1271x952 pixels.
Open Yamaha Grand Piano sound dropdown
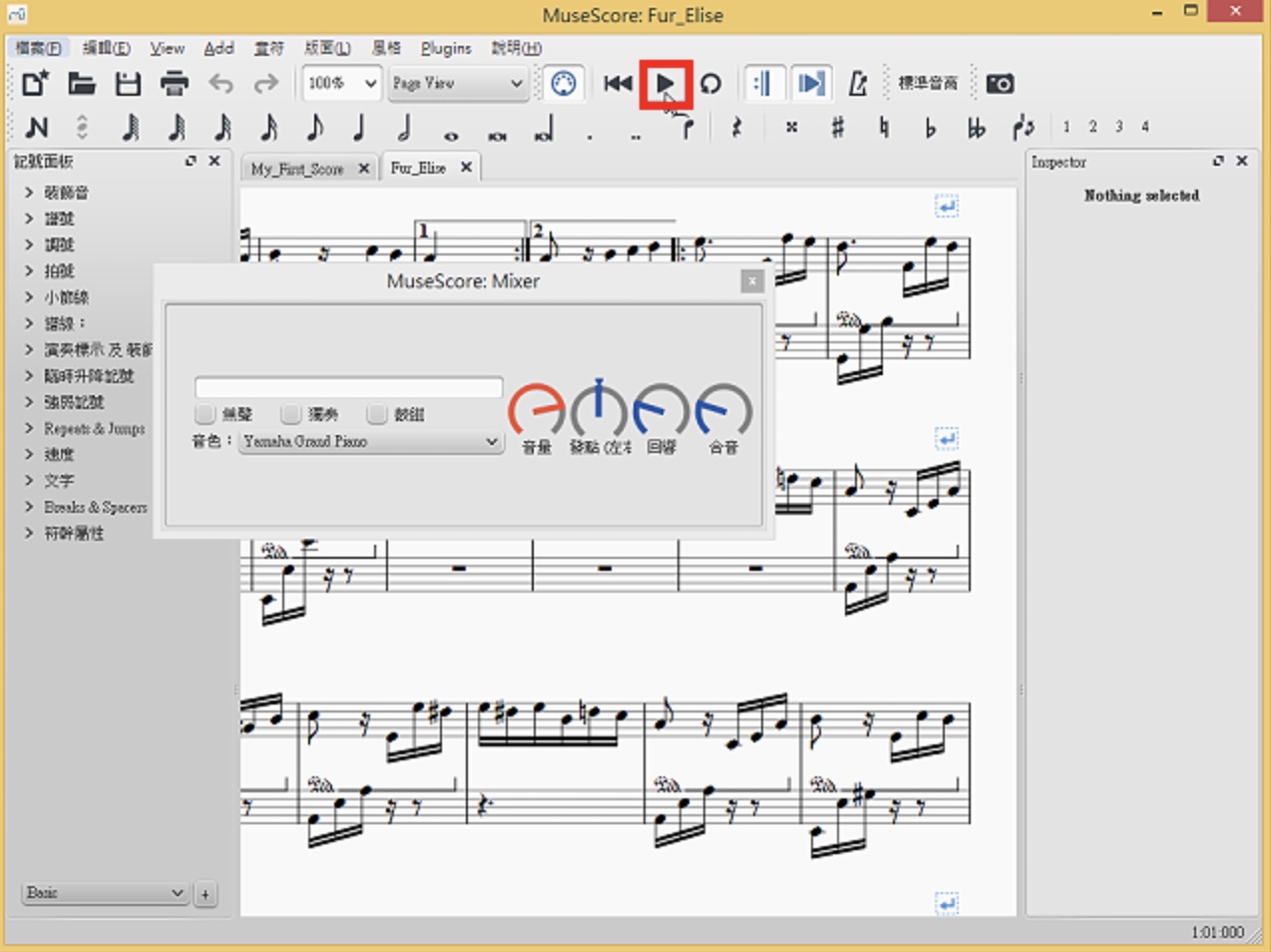[370, 441]
